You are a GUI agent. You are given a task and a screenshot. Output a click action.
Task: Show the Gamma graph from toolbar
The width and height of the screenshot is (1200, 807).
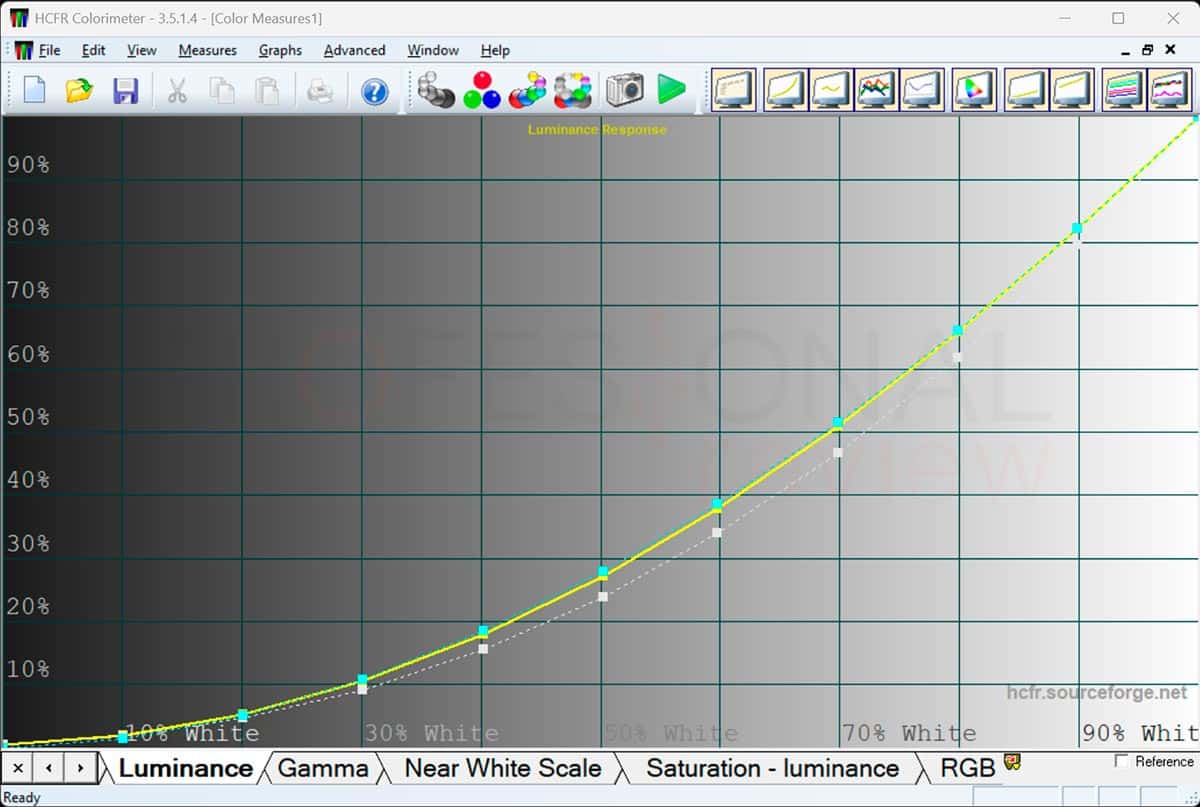830,90
